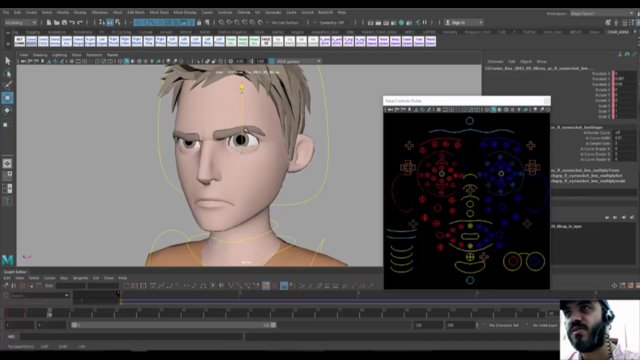The width and height of the screenshot is (640, 360).
Task: Click the New Scene icon
Action: click(x=49, y=22)
